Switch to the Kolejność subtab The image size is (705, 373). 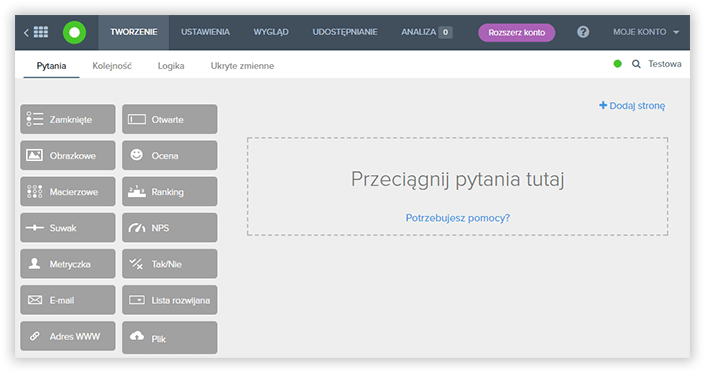pos(112,66)
